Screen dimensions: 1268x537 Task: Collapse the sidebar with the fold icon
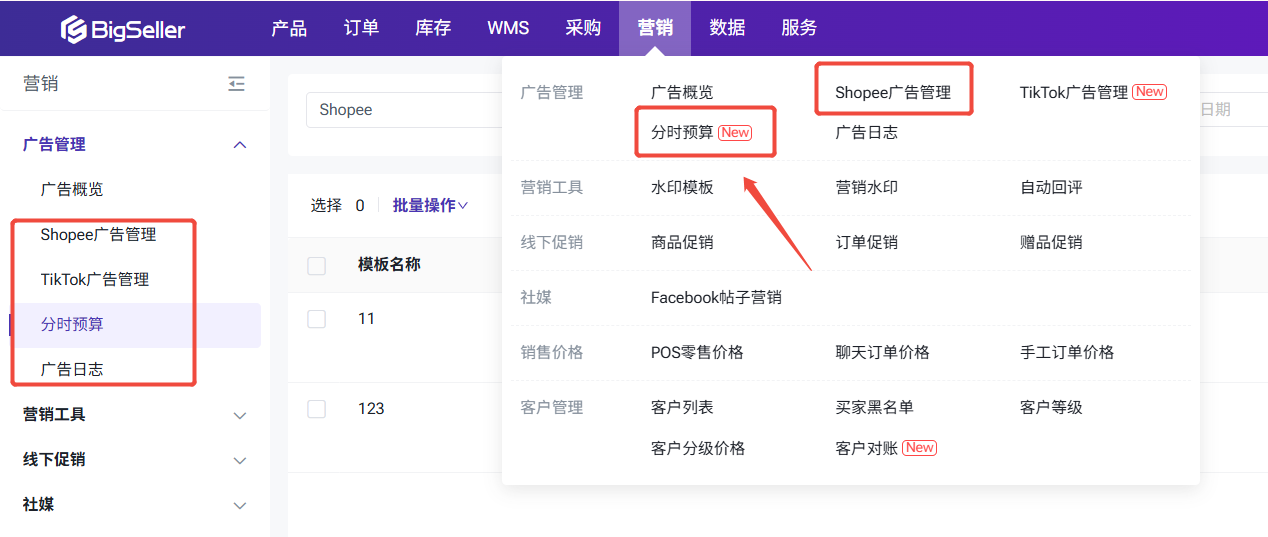click(236, 84)
